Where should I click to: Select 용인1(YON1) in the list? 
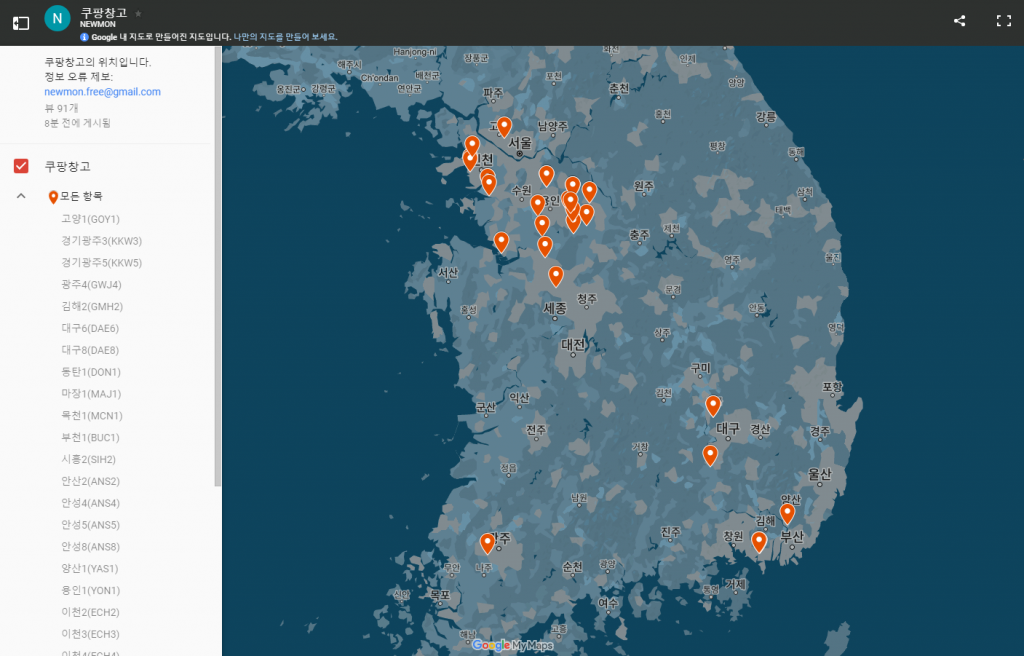[x=90, y=590]
